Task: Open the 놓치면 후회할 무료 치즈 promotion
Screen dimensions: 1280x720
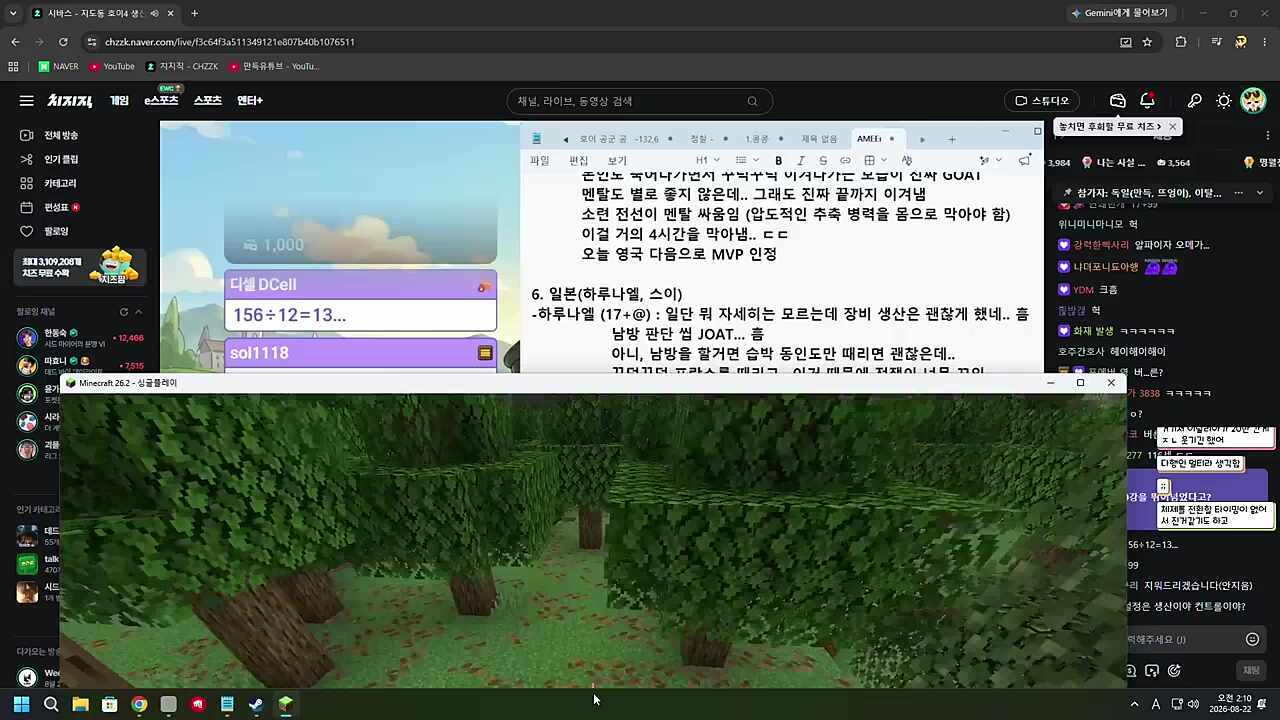Action: 1110,127
